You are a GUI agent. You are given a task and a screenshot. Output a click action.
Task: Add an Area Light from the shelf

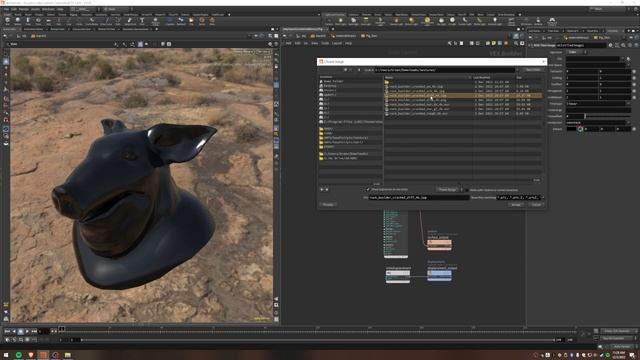366,21
